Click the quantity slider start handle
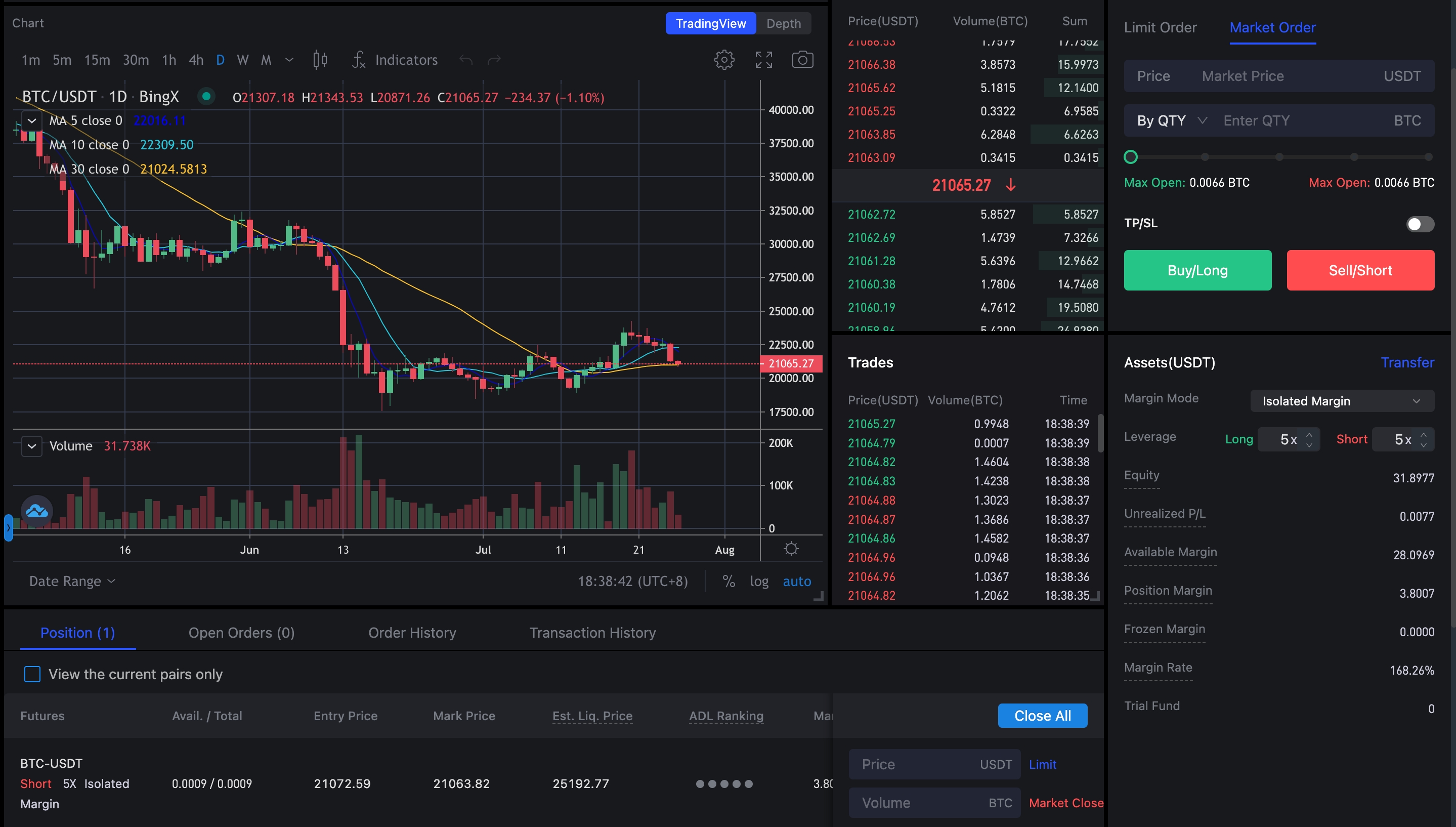 [1130, 157]
